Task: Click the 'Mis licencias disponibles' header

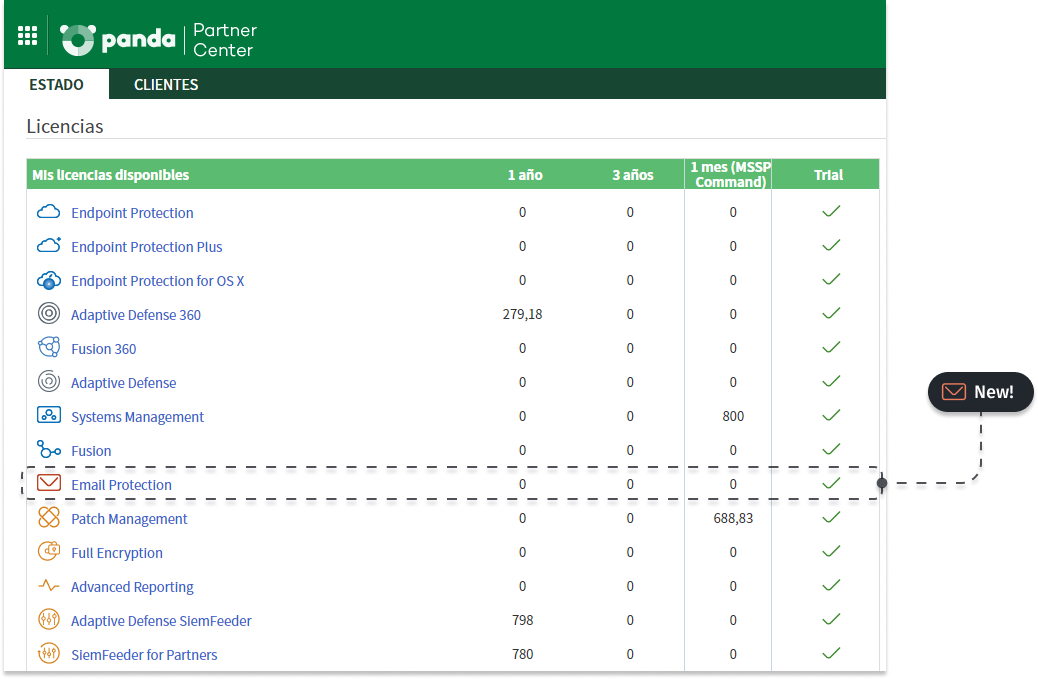Action: 111,175
